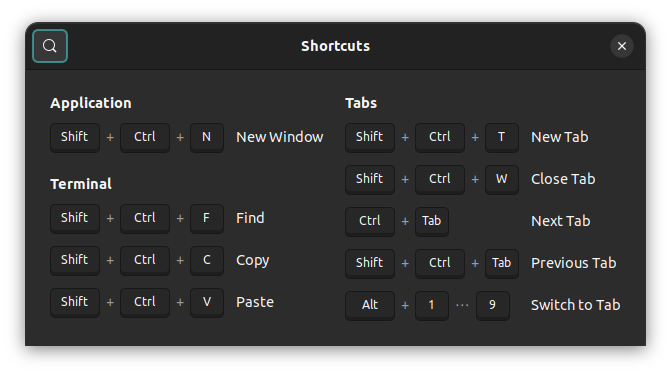The height and width of the screenshot is (374, 671).
Task: Click the F key for Find
Action: (207, 218)
